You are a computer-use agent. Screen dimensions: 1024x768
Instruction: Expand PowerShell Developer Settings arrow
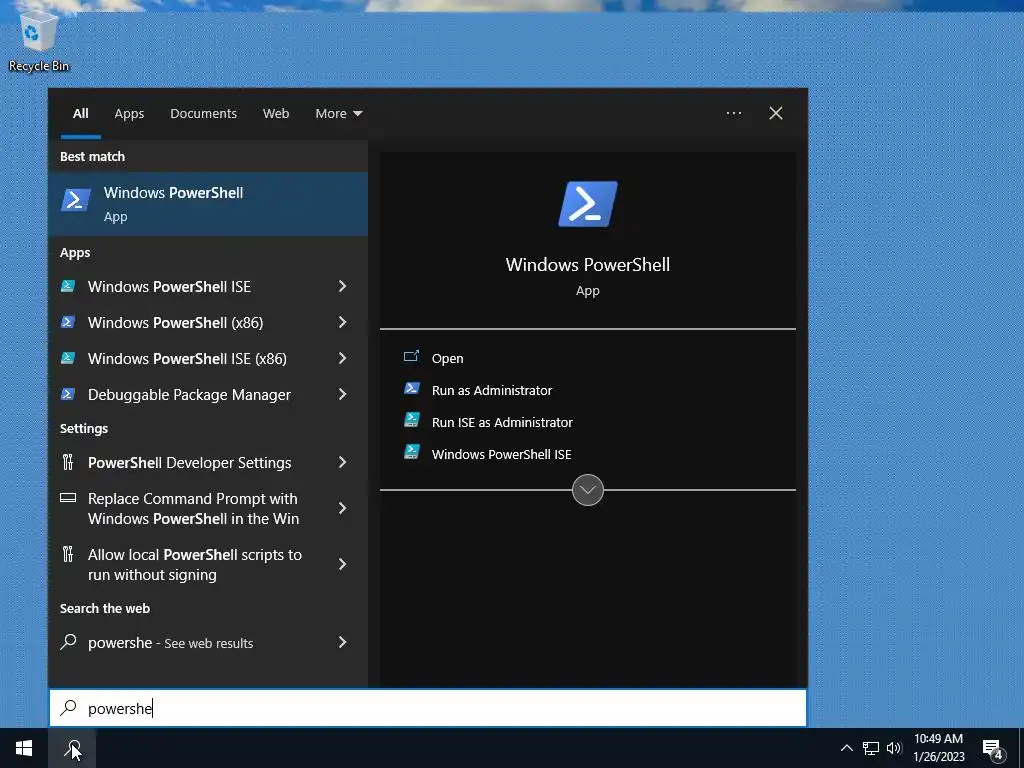pos(342,462)
